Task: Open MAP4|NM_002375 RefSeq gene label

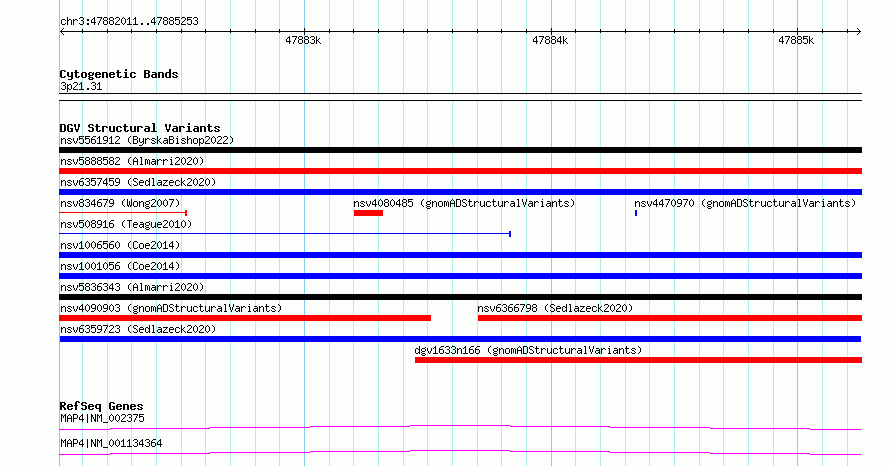Action: pos(102,418)
